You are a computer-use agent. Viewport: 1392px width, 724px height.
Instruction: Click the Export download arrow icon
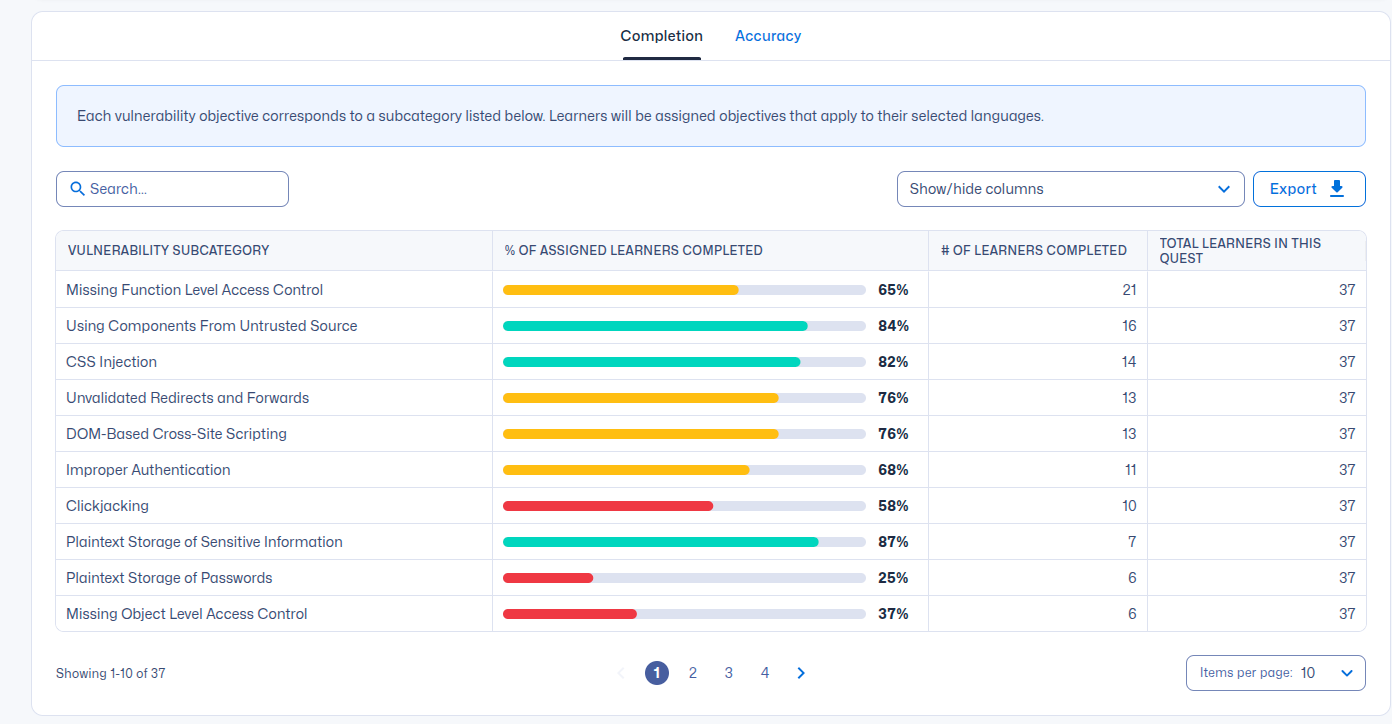coord(1337,189)
